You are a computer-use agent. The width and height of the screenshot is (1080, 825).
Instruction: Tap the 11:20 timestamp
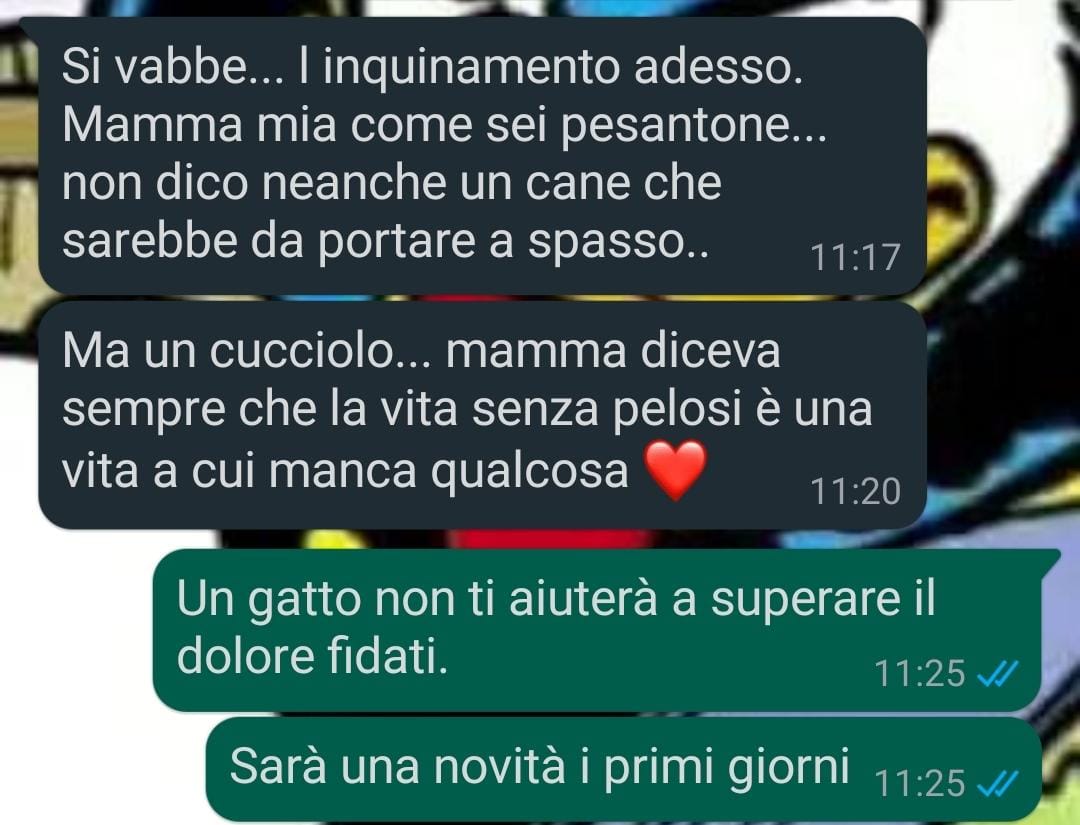[855, 492]
